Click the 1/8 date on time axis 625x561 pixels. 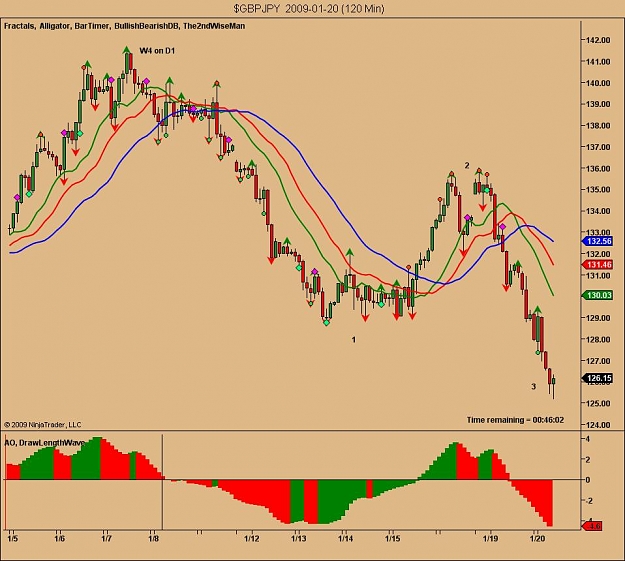point(153,539)
